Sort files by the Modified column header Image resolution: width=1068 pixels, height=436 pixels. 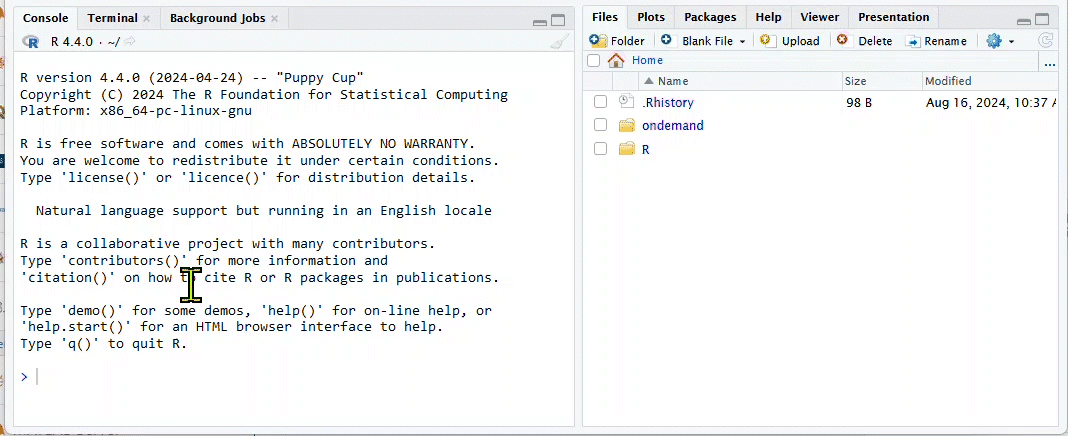coord(990,80)
